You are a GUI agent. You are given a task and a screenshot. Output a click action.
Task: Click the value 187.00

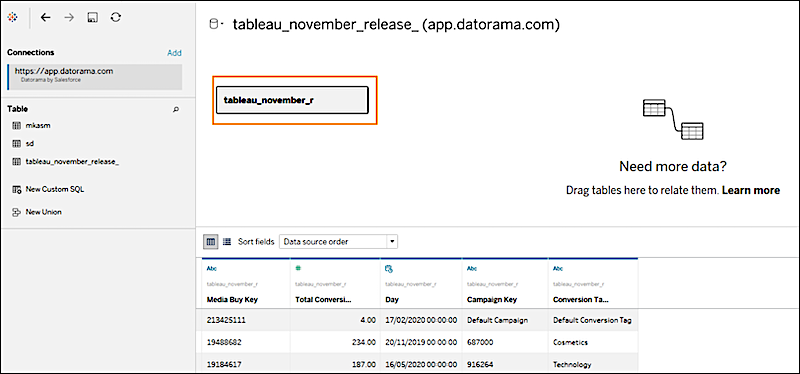point(365,364)
